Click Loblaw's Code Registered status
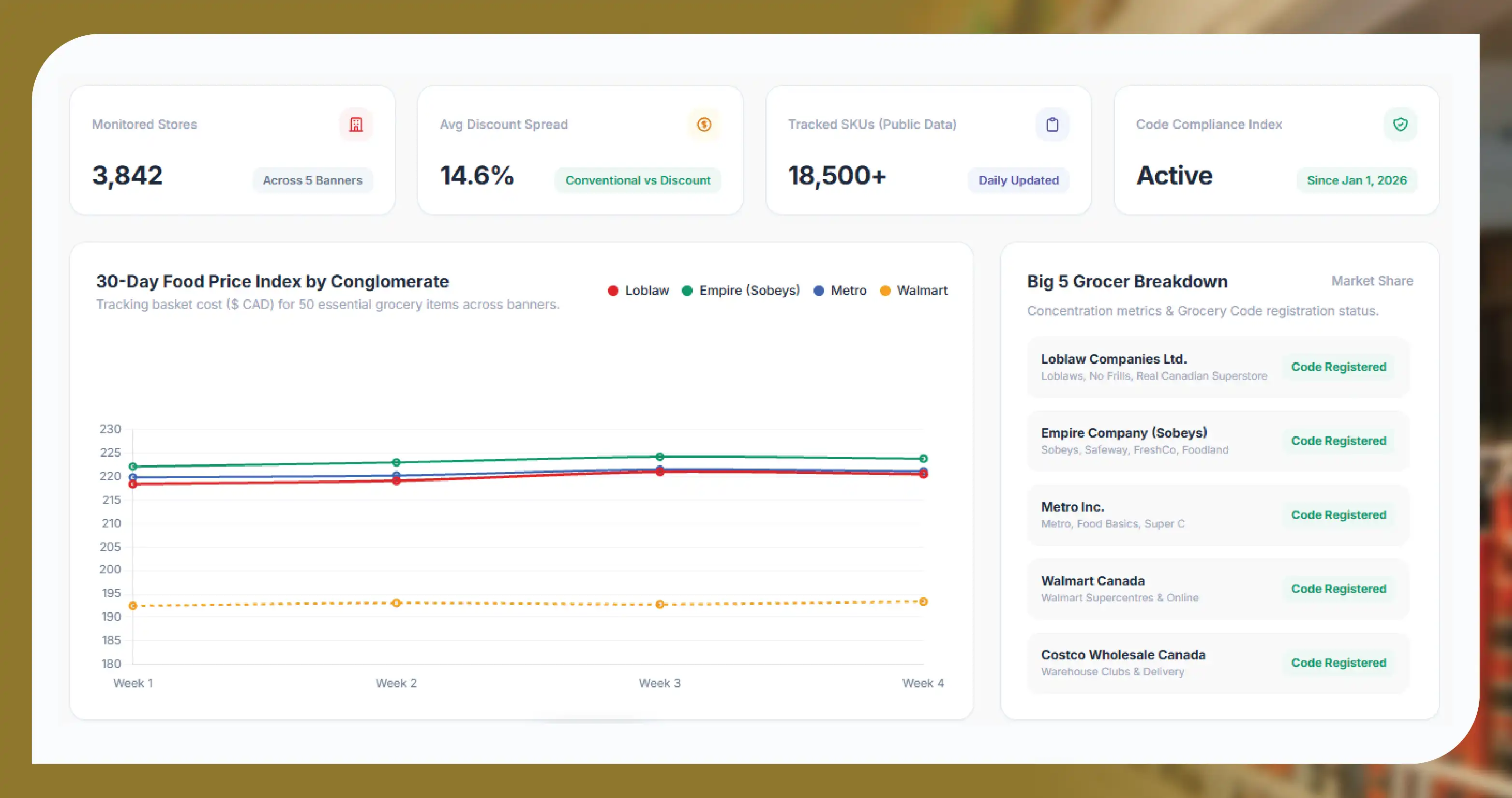 pos(1338,367)
